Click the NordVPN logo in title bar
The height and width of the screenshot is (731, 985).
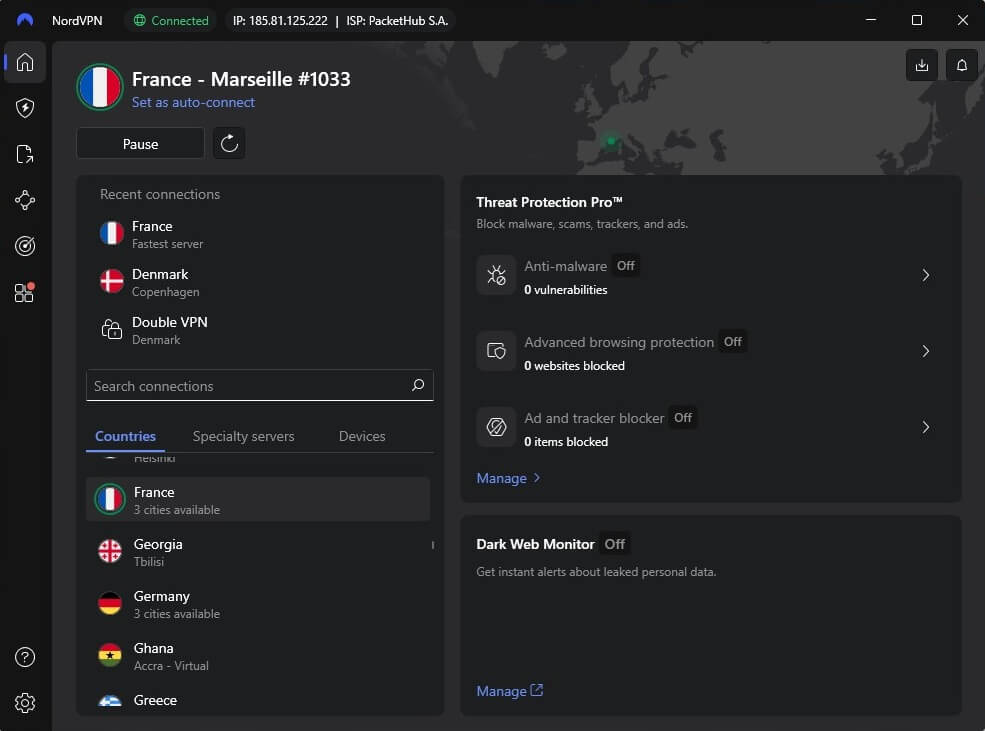click(x=25, y=20)
